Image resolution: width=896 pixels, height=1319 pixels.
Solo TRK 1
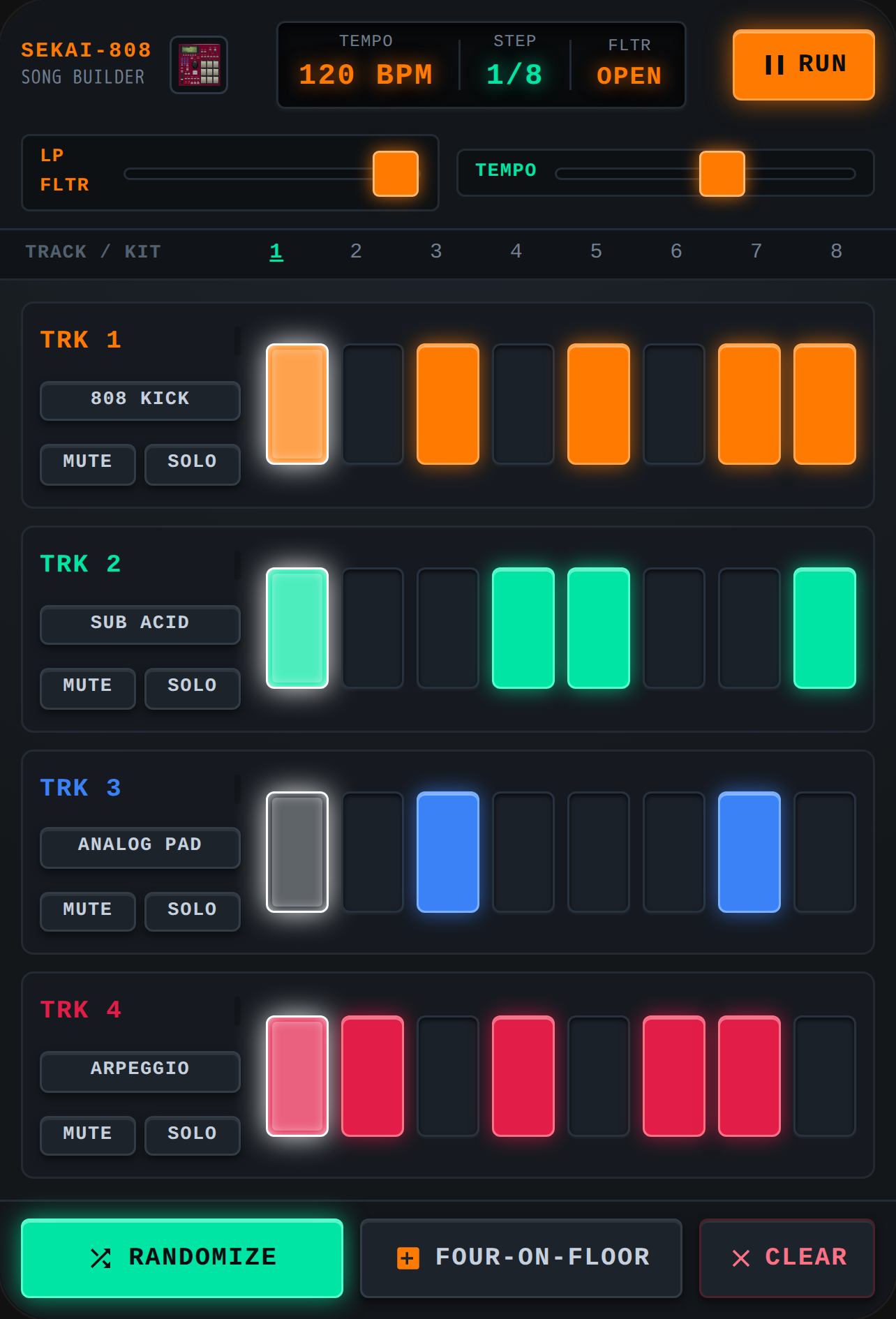(193, 464)
